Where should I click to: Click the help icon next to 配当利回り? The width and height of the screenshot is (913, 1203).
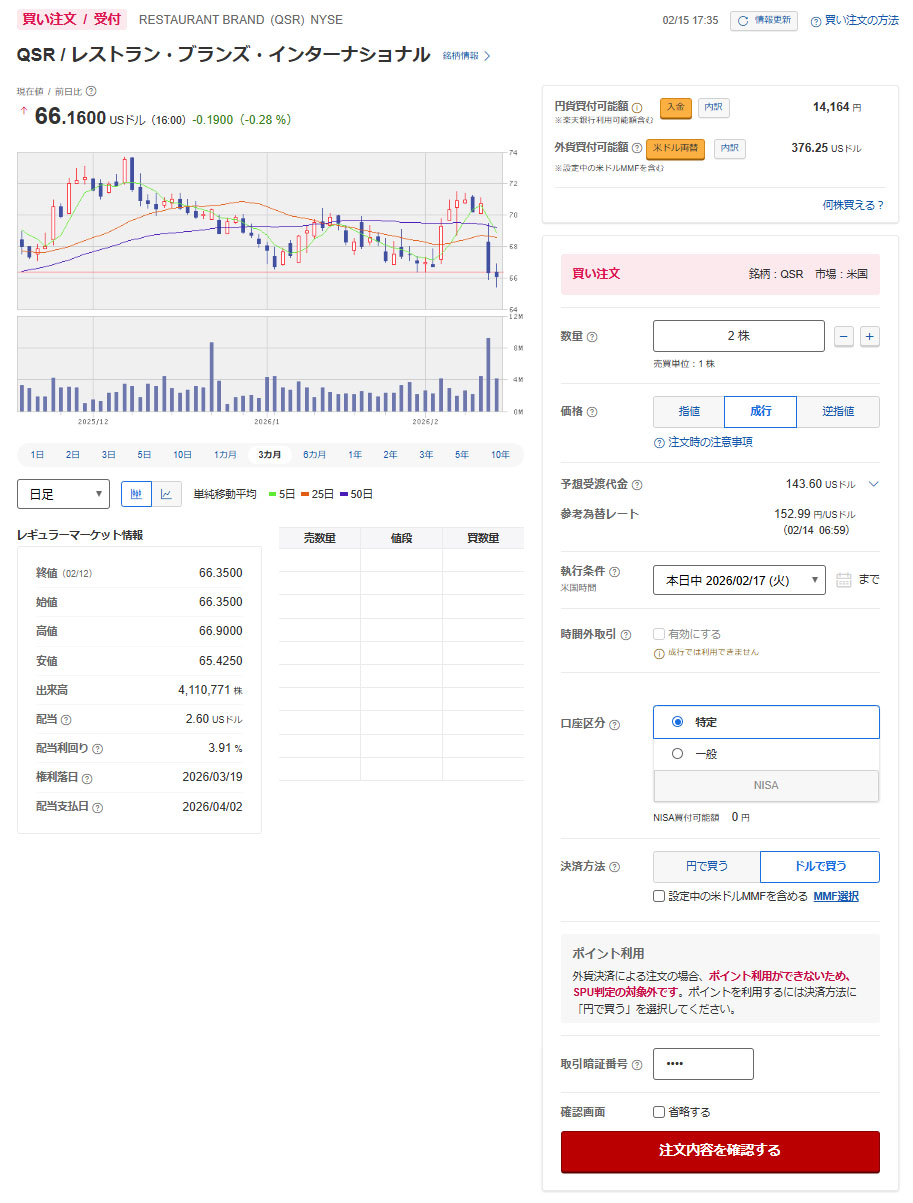tap(98, 749)
